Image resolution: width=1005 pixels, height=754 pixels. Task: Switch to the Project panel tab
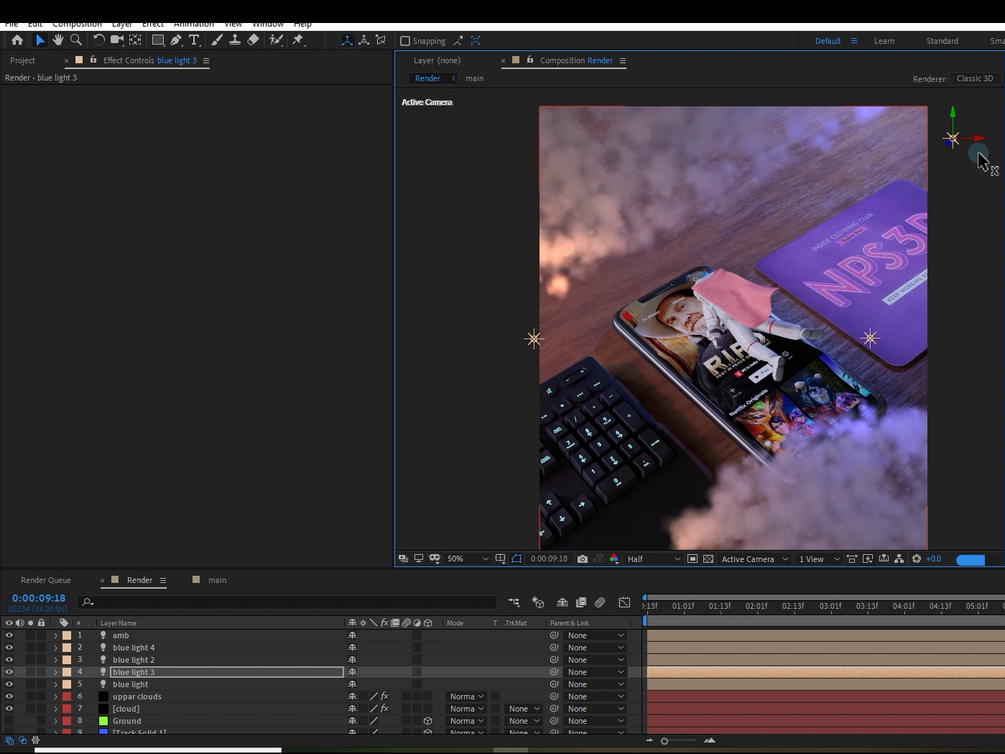22,60
